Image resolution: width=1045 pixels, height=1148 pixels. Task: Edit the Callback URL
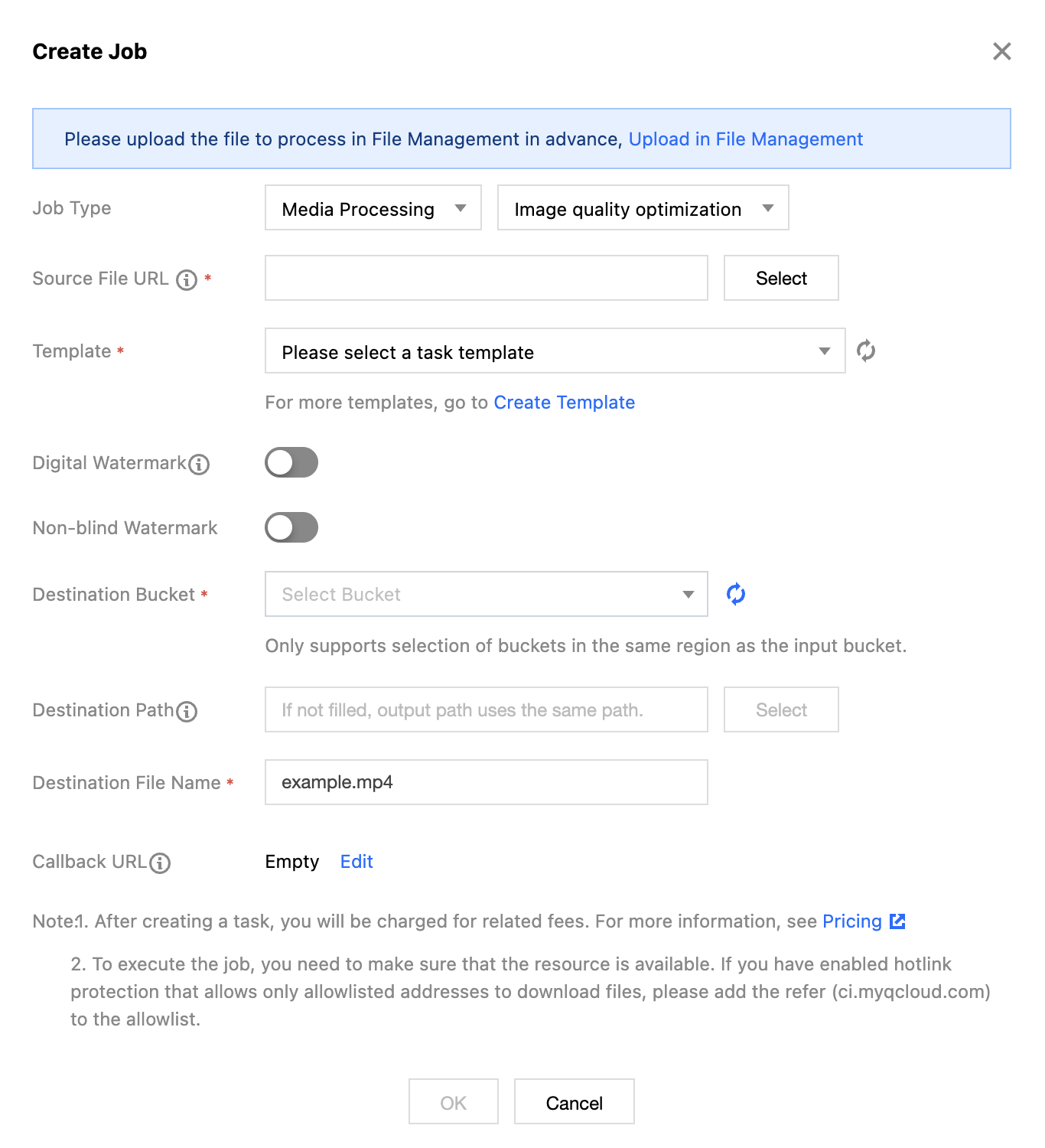coord(356,862)
